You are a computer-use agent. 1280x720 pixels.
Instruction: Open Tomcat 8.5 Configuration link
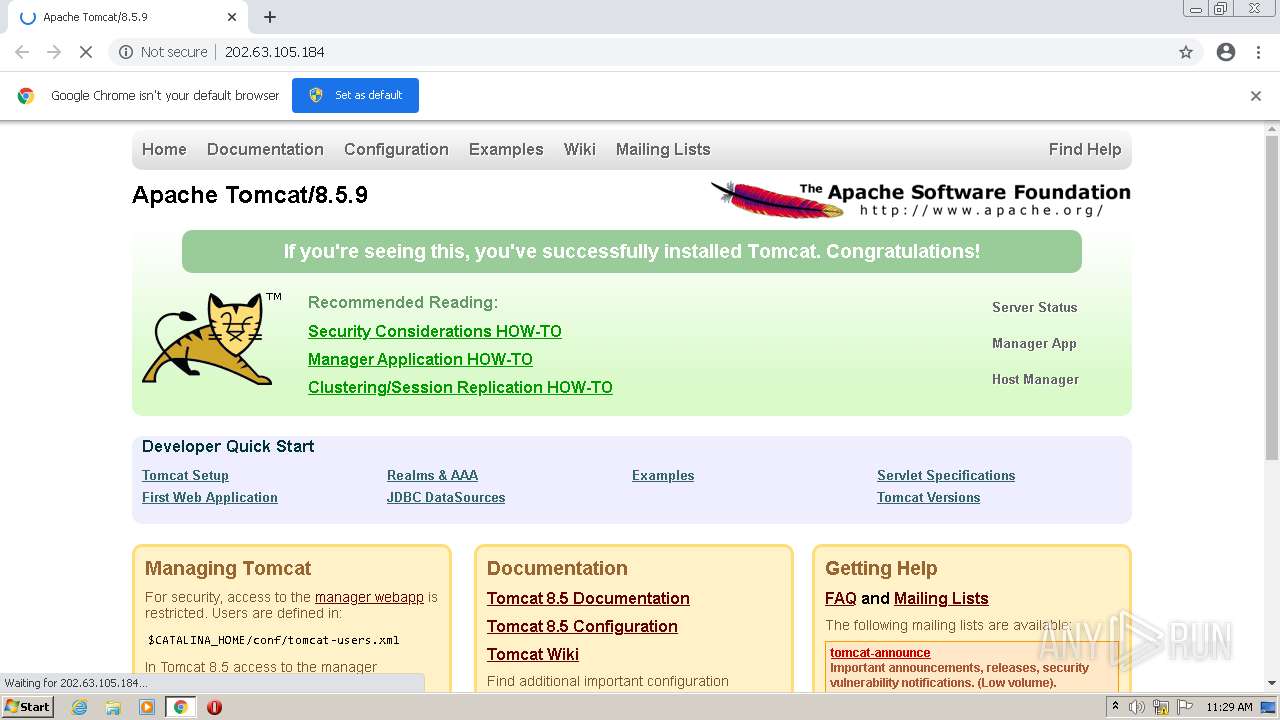(x=582, y=626)
